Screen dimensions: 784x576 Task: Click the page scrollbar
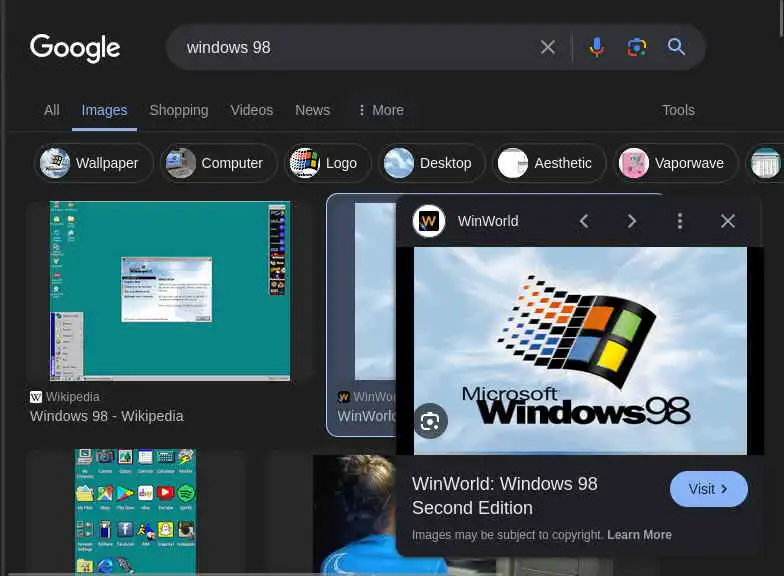pyautogui.click(x=780, y=18)
